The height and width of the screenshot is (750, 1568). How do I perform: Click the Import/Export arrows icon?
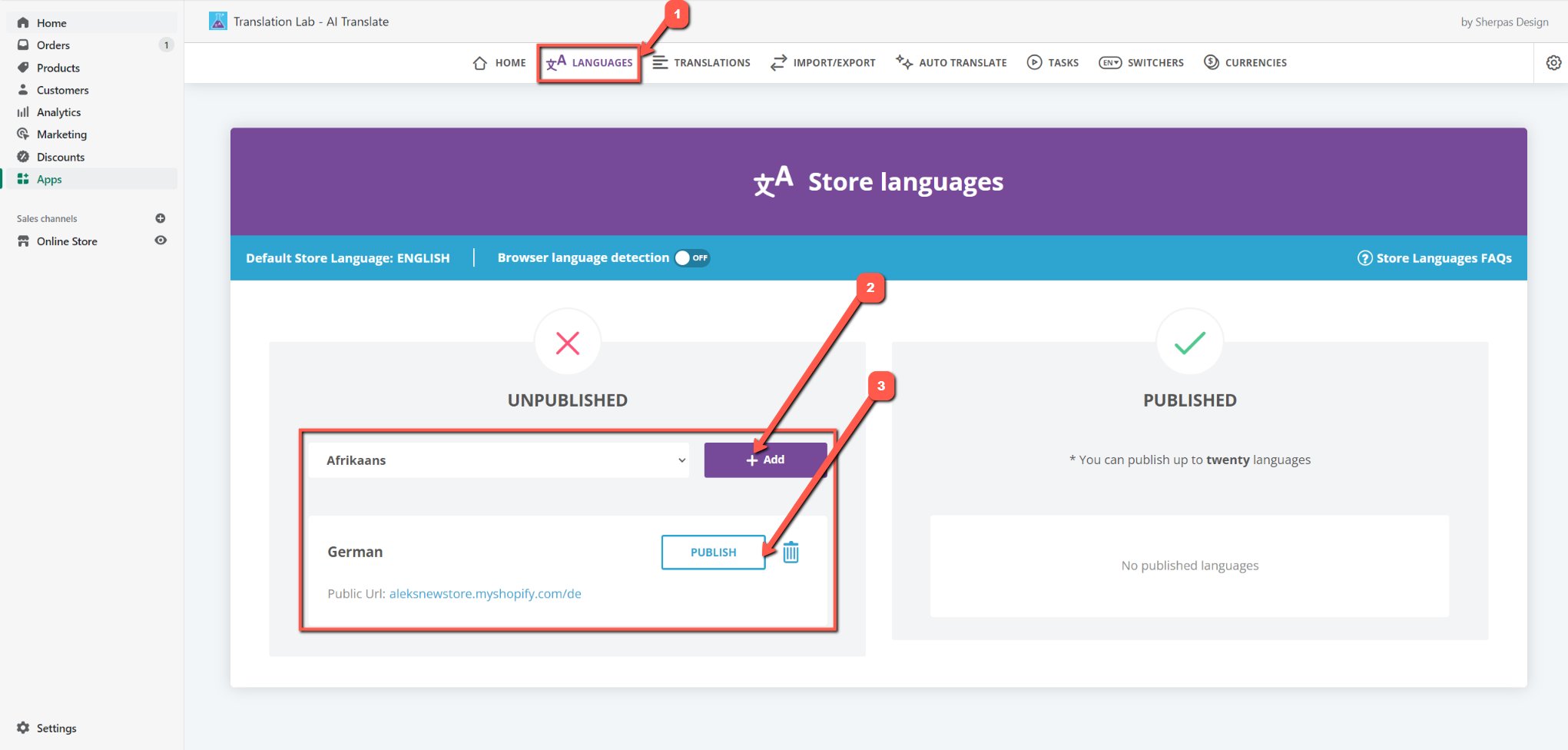[x=779, y=63]
